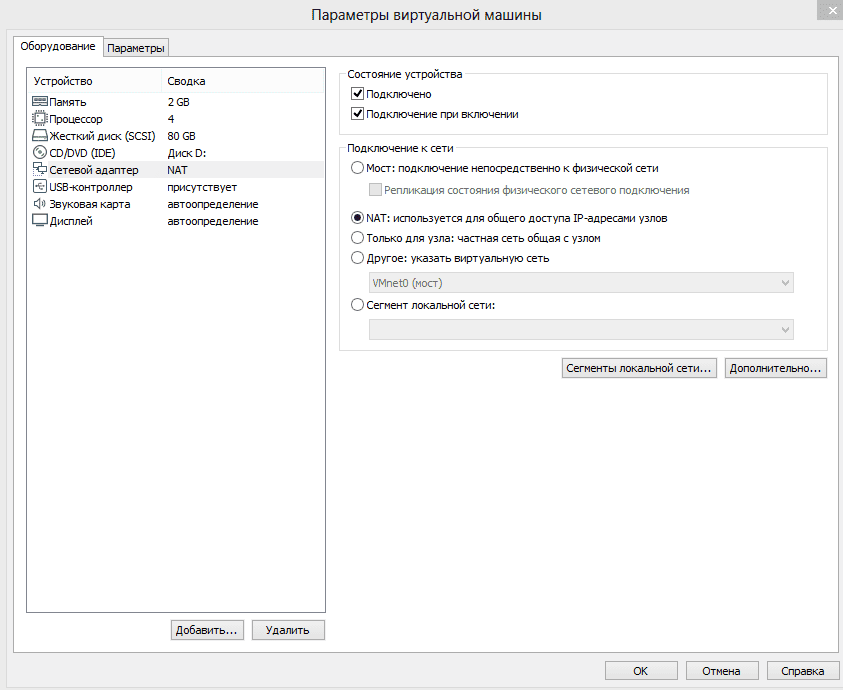This screenshot has height=690, width=843.
Task: Open the Оборудование tab
Action: 58,47
